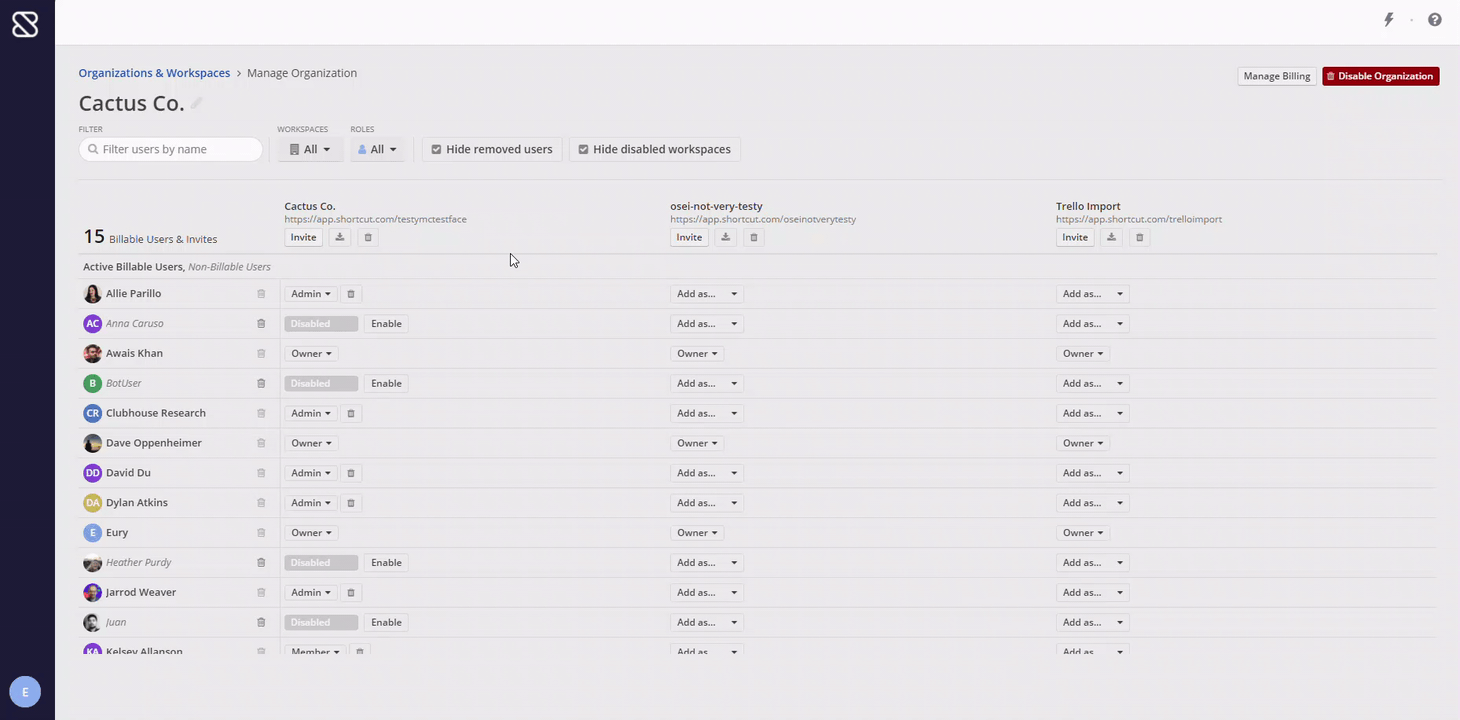This screenshot has height=720, width=1460.
Task: Open Awais Khan's Owner role dropdown
Action: pos(311,353)
